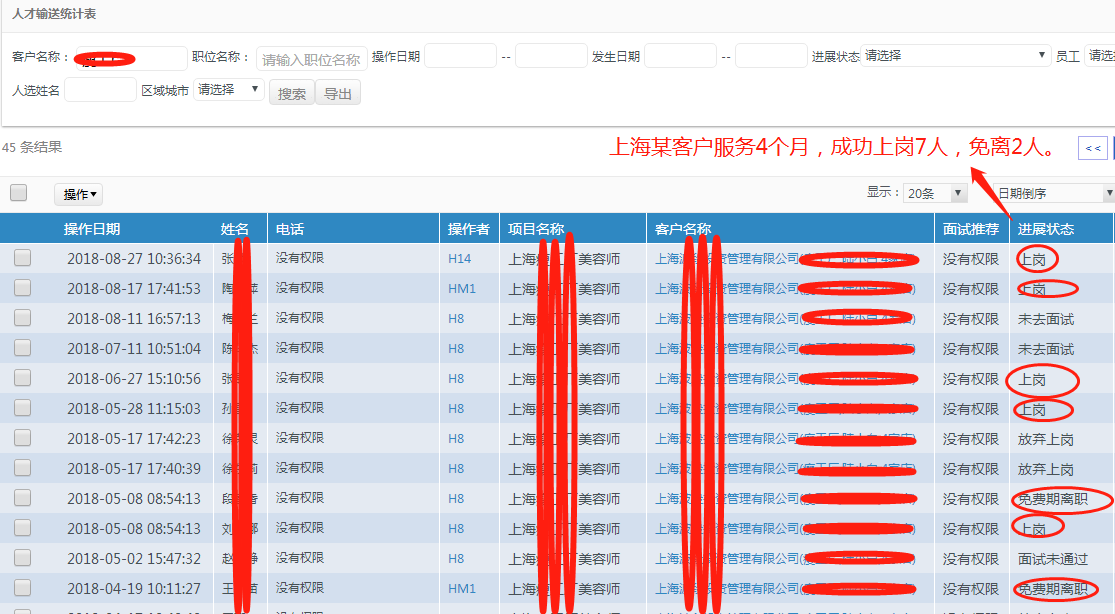Check the row dated 2018-06-27 15:10:56

click(x=23, y=377)
